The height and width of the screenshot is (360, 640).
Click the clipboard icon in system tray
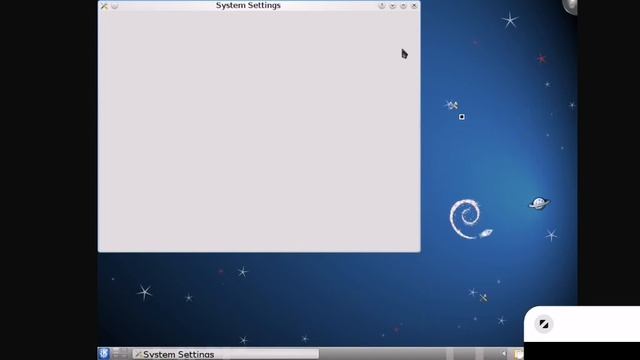[518, 354]
